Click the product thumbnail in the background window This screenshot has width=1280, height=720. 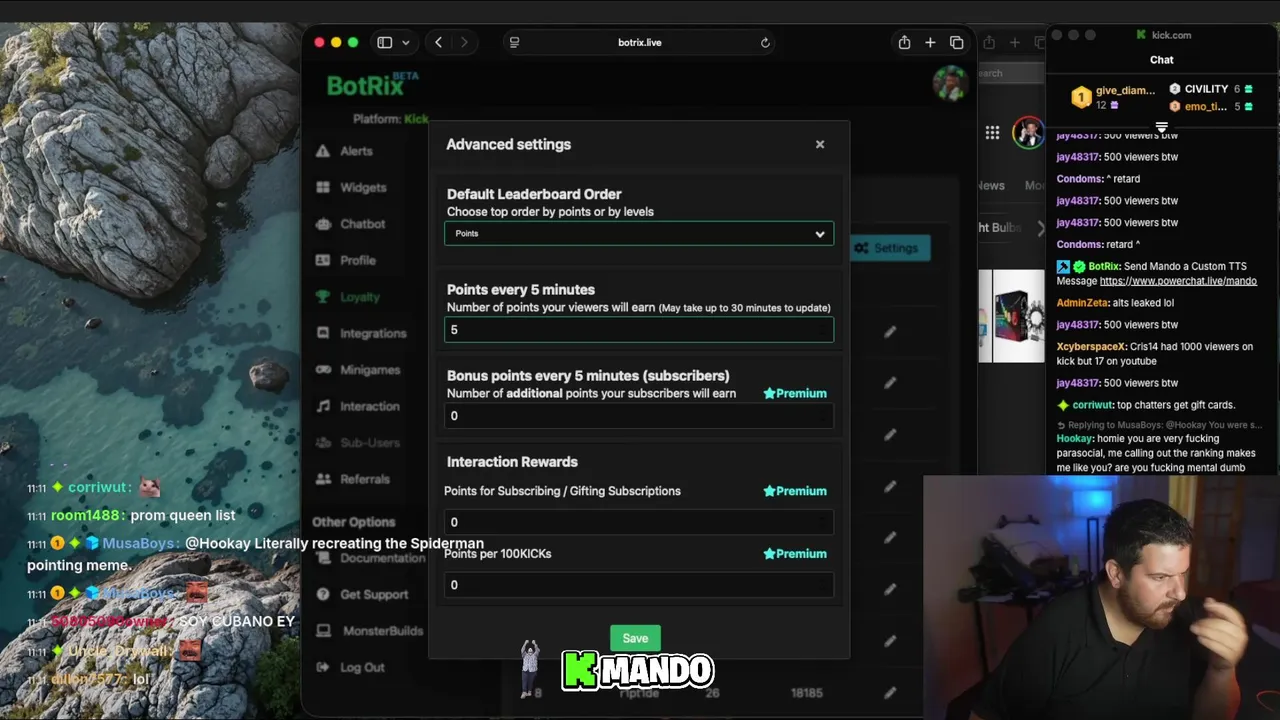[x=1011, y=316]
